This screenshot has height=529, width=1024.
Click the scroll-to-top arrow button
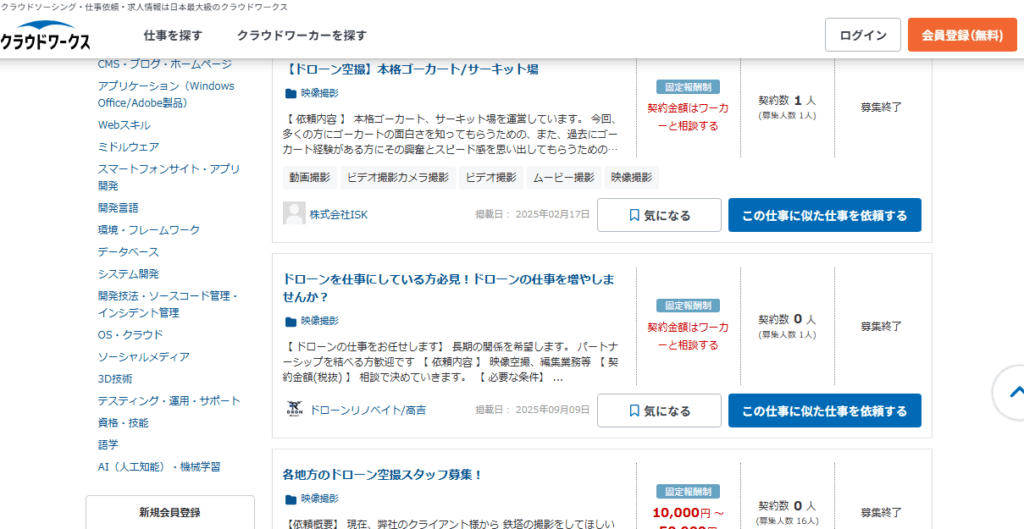1010,393
